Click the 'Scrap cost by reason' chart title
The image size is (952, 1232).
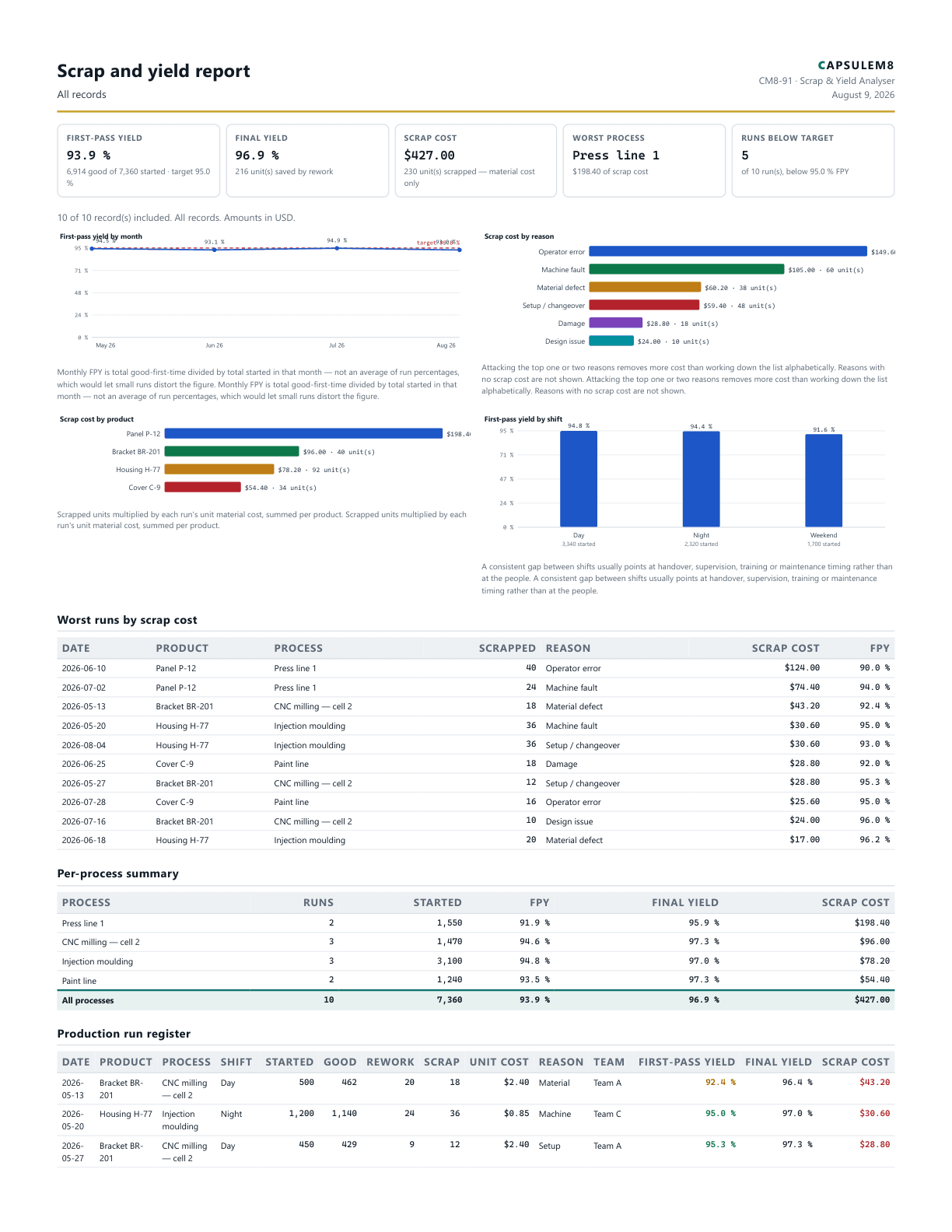click(x=519, y=236)
